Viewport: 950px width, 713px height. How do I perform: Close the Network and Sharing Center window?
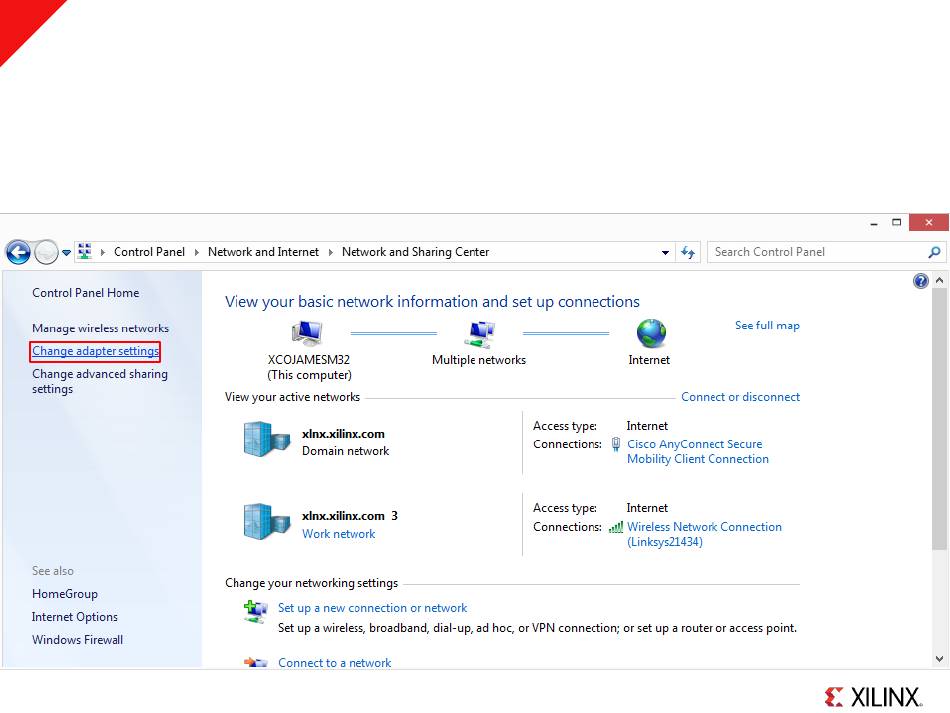(x=929, y=222)
